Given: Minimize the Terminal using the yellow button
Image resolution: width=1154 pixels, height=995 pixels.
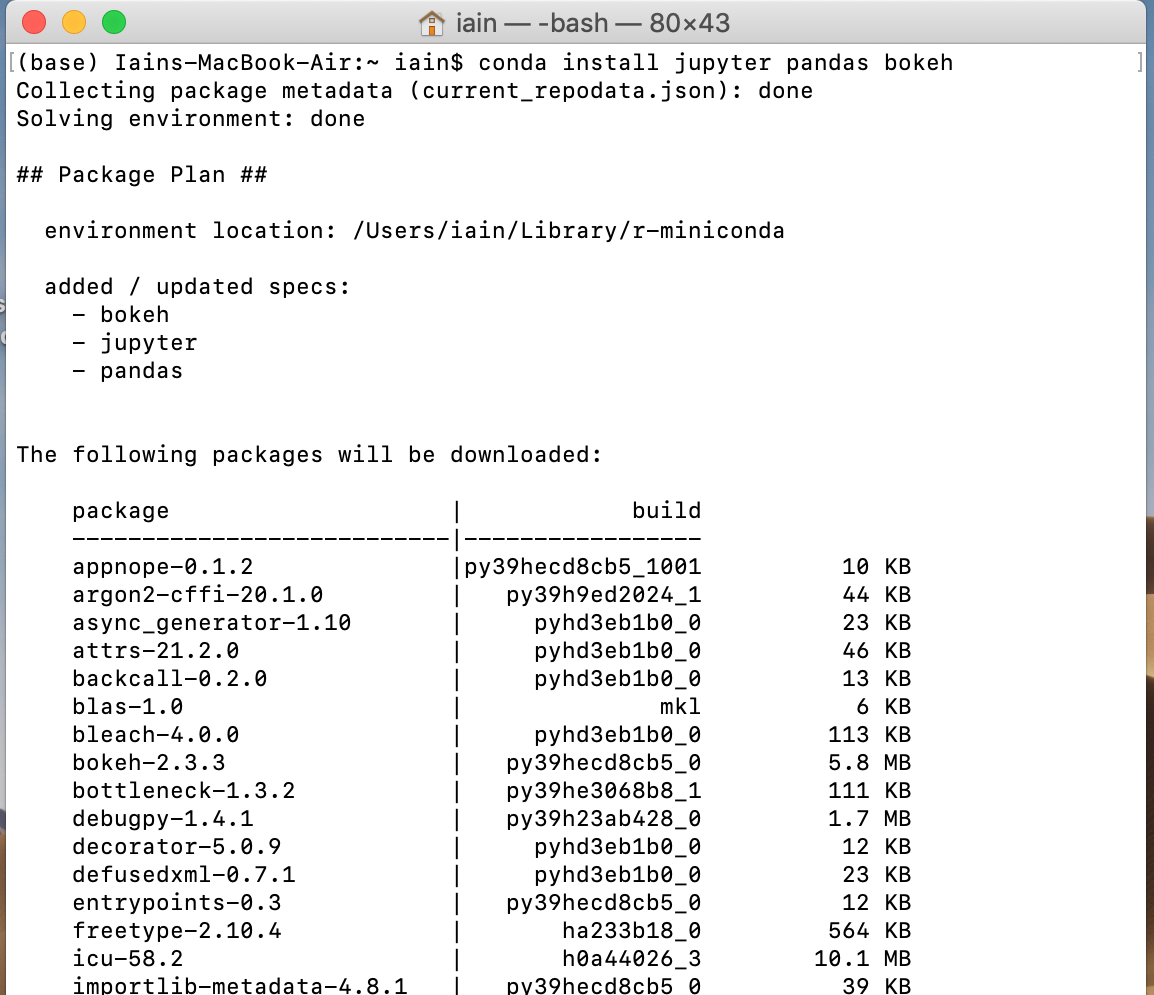Looking at the screenshot, I should [74, 22].
